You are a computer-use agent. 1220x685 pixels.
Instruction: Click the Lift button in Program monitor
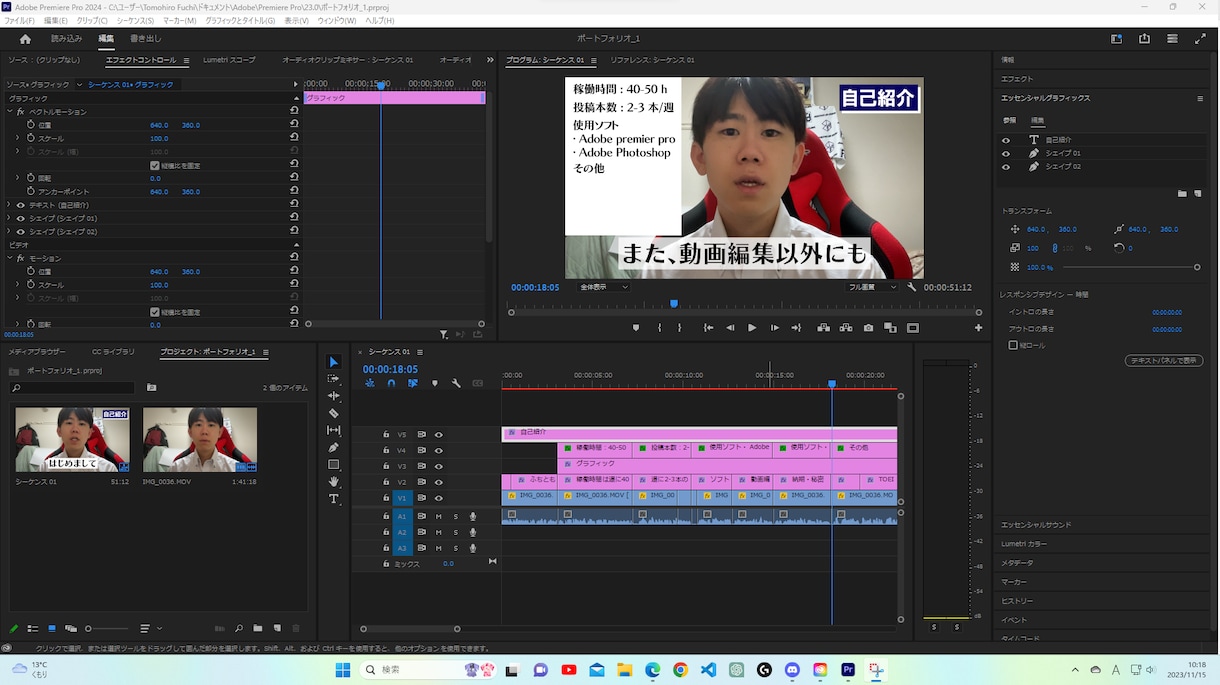pyautogui.click(x=824, y=328)
